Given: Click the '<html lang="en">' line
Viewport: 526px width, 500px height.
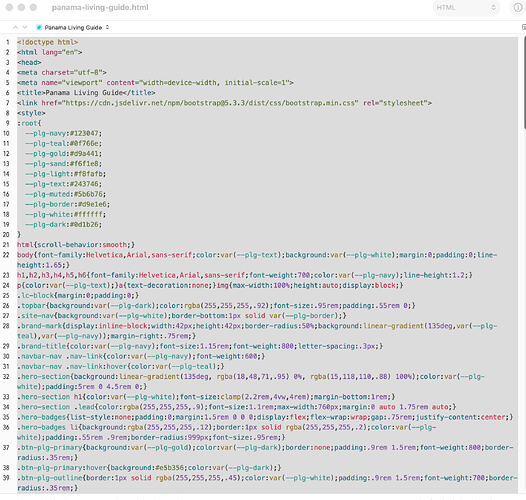Looking at the screenshot, I should pyautogui.click(x=50, y=52).
